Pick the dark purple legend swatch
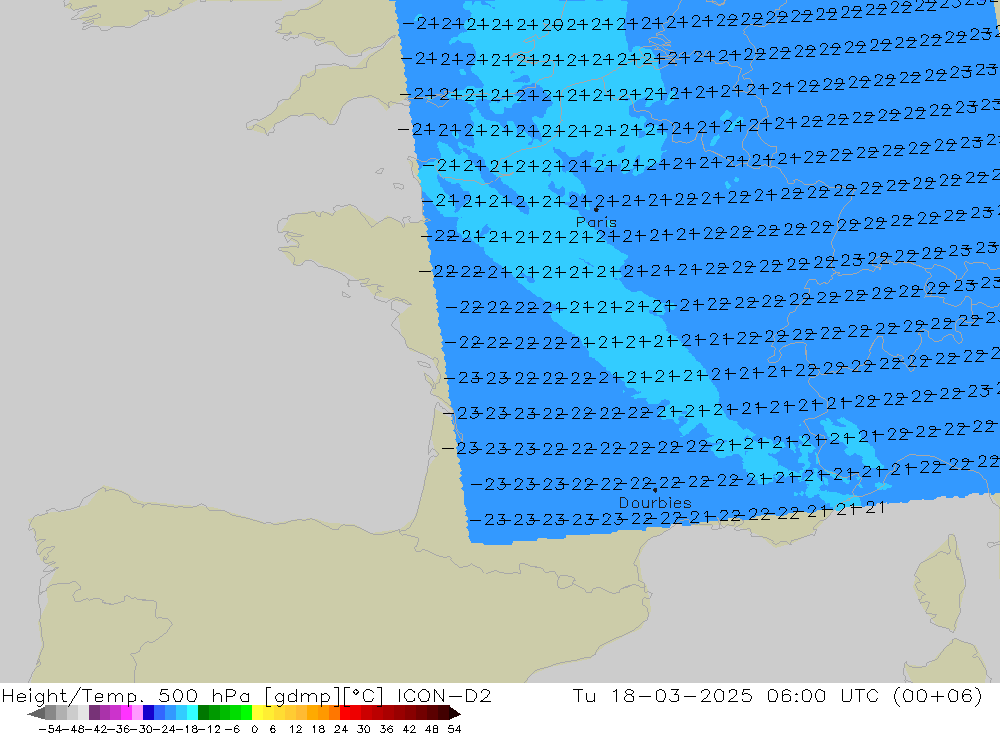 tap(94, 713)
